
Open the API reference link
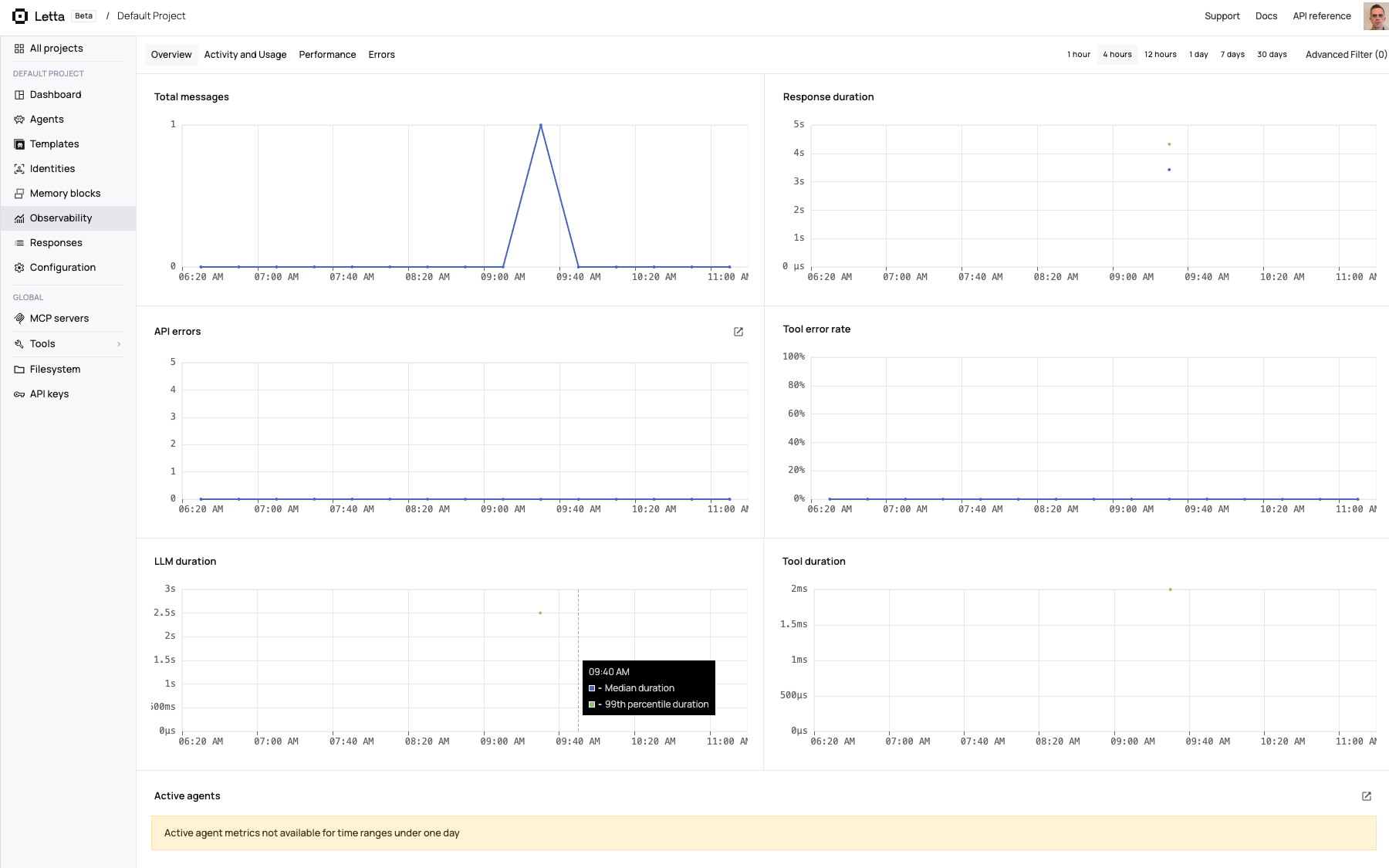tap(1322, 16)
